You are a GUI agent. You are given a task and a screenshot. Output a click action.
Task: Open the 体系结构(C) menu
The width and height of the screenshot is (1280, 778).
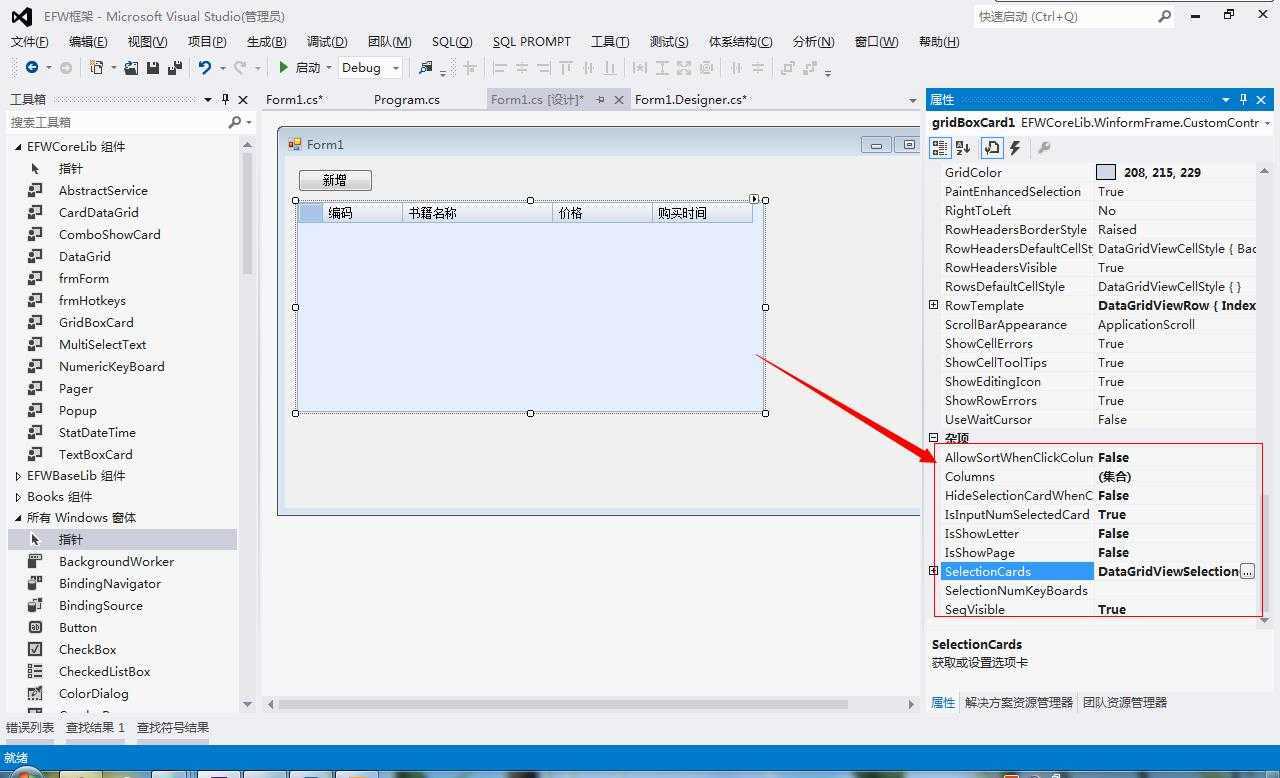(x=740, y=41)
